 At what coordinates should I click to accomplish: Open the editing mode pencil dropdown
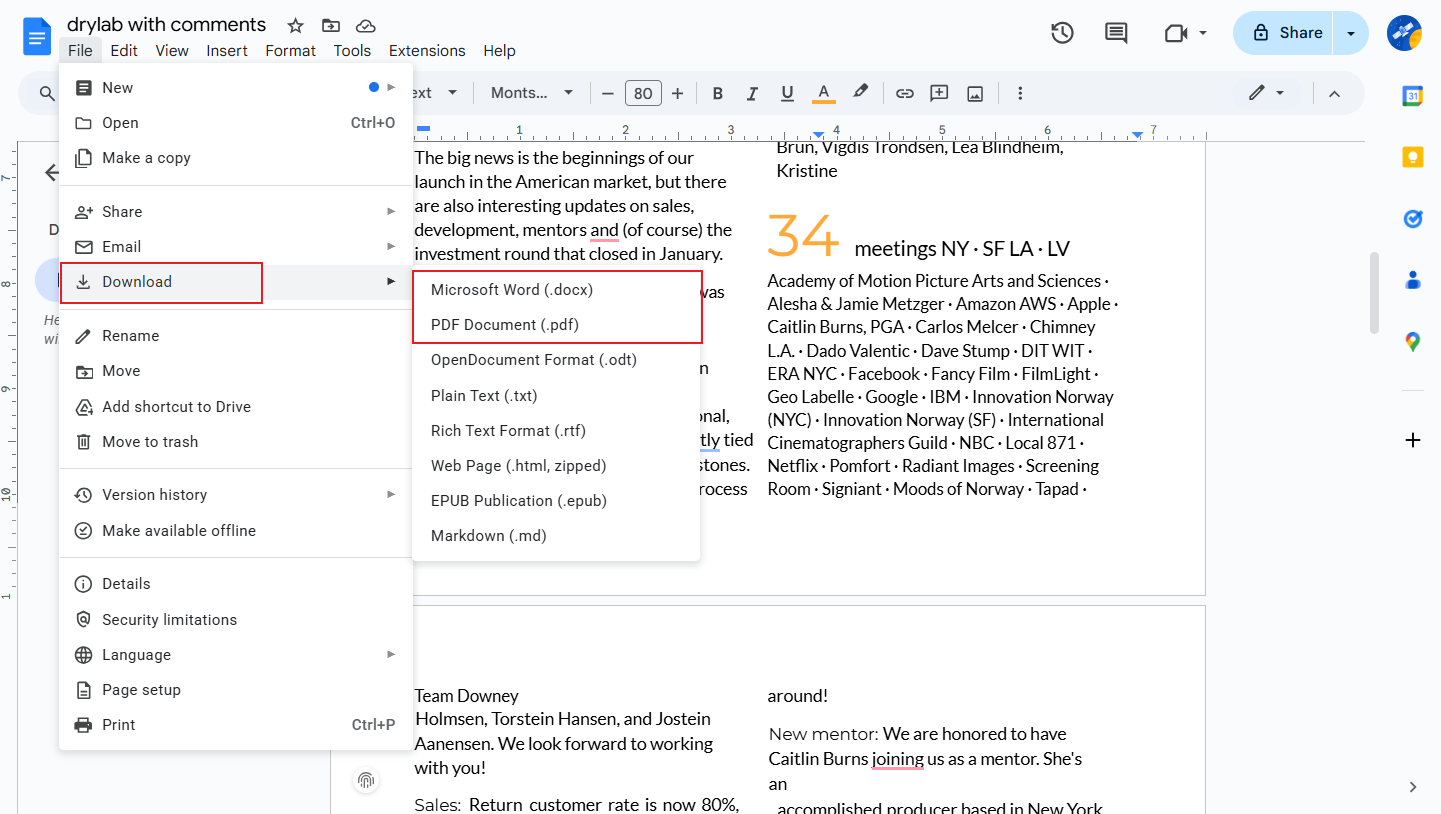[x=1266, y=92]
